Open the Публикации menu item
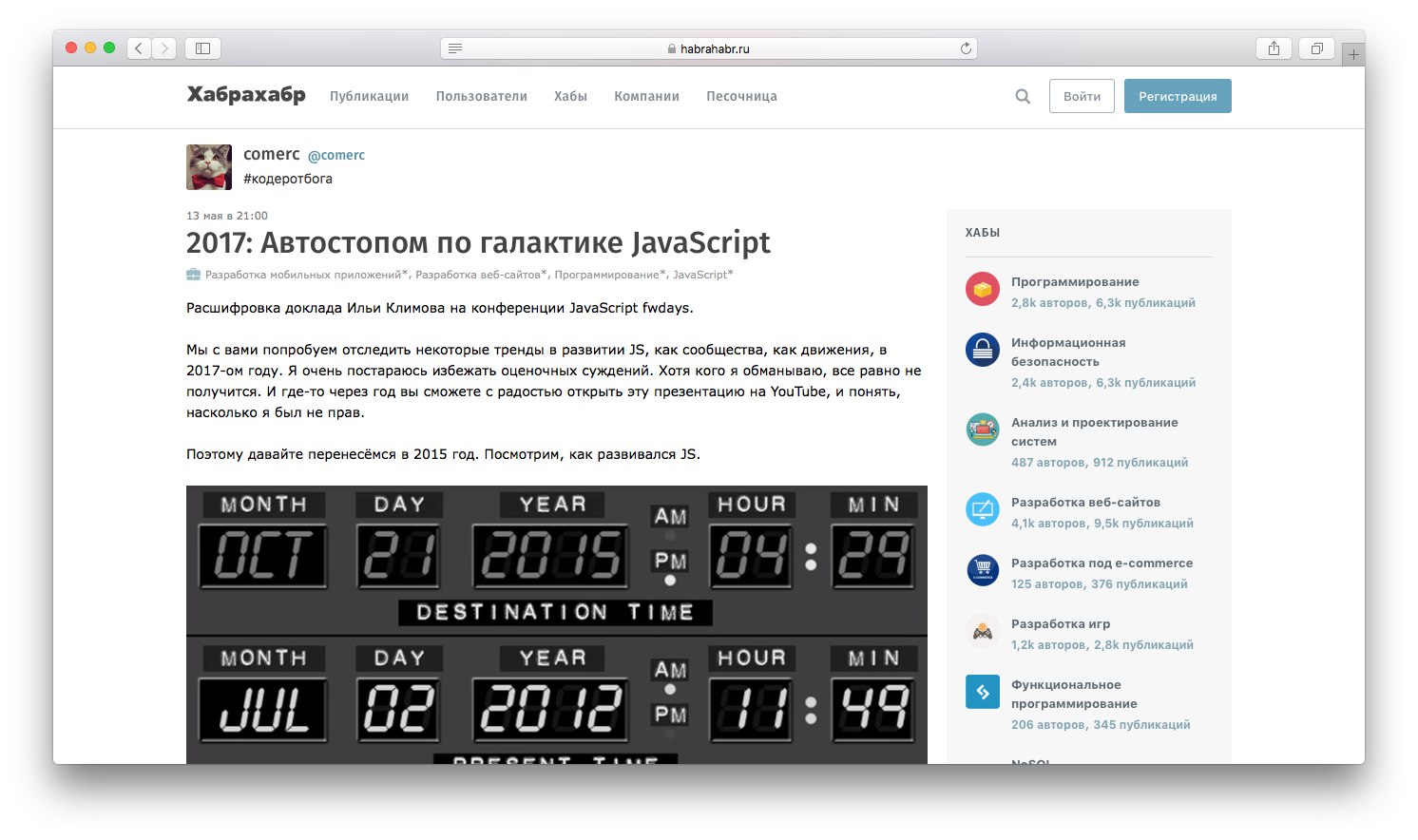Viewport: 1418px width, 840px height. pyautogui.click(x=369, y=96)
